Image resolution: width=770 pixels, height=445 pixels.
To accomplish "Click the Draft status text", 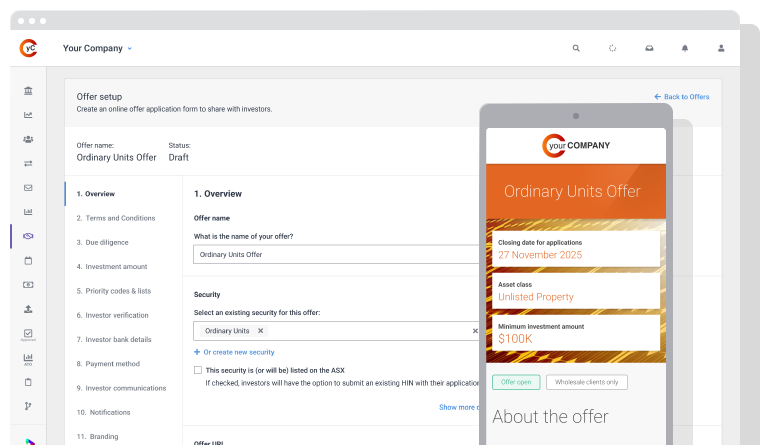I will [x=178, y=158].
